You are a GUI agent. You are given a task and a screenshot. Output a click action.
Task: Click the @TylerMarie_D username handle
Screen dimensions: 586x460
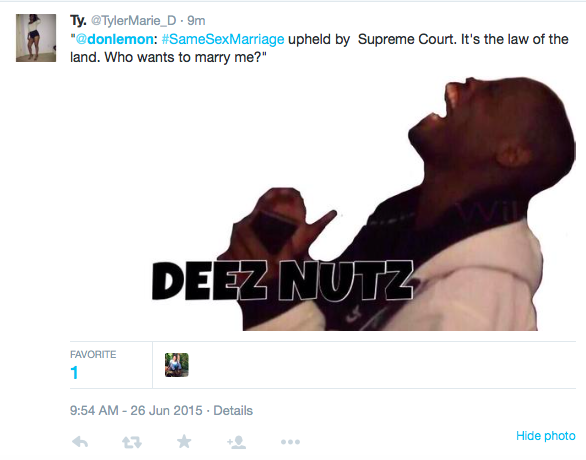click(x=133, y=21)
